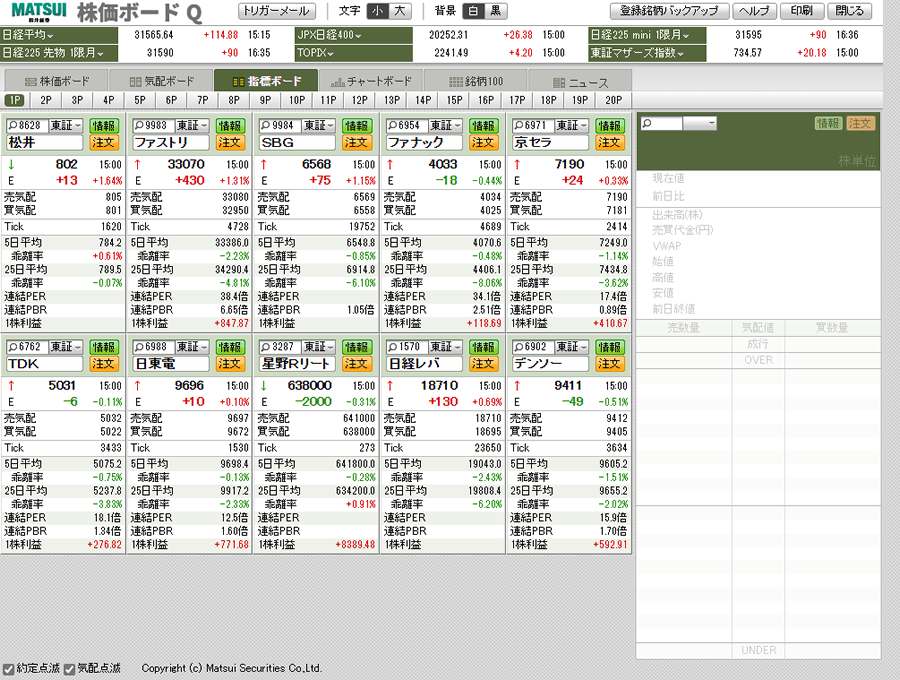The width and height of the screenshot is (900, 680).
Task: Open the 東証 market dropdown for デンソー
Action: coord(571,347)
